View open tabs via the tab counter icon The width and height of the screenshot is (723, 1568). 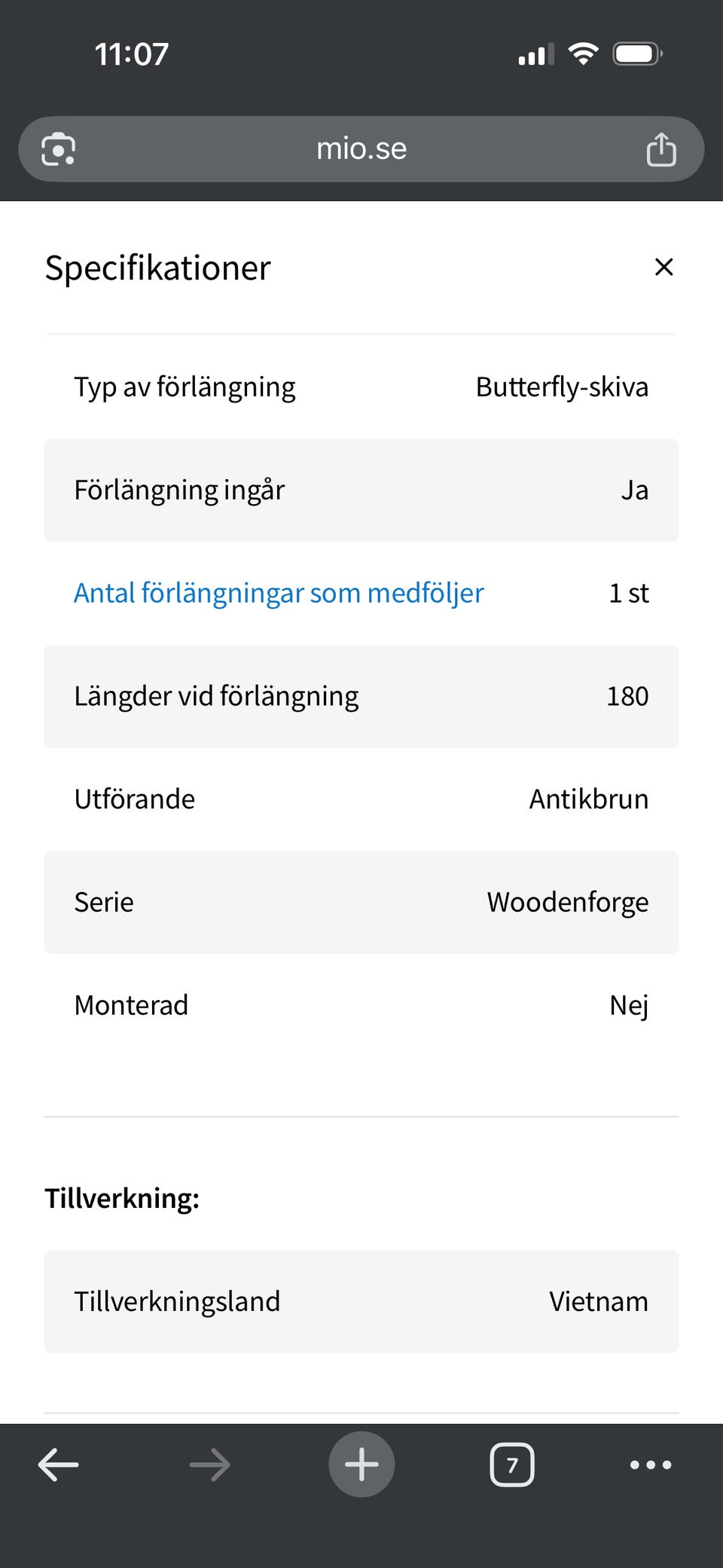(x=512, y=1464)
